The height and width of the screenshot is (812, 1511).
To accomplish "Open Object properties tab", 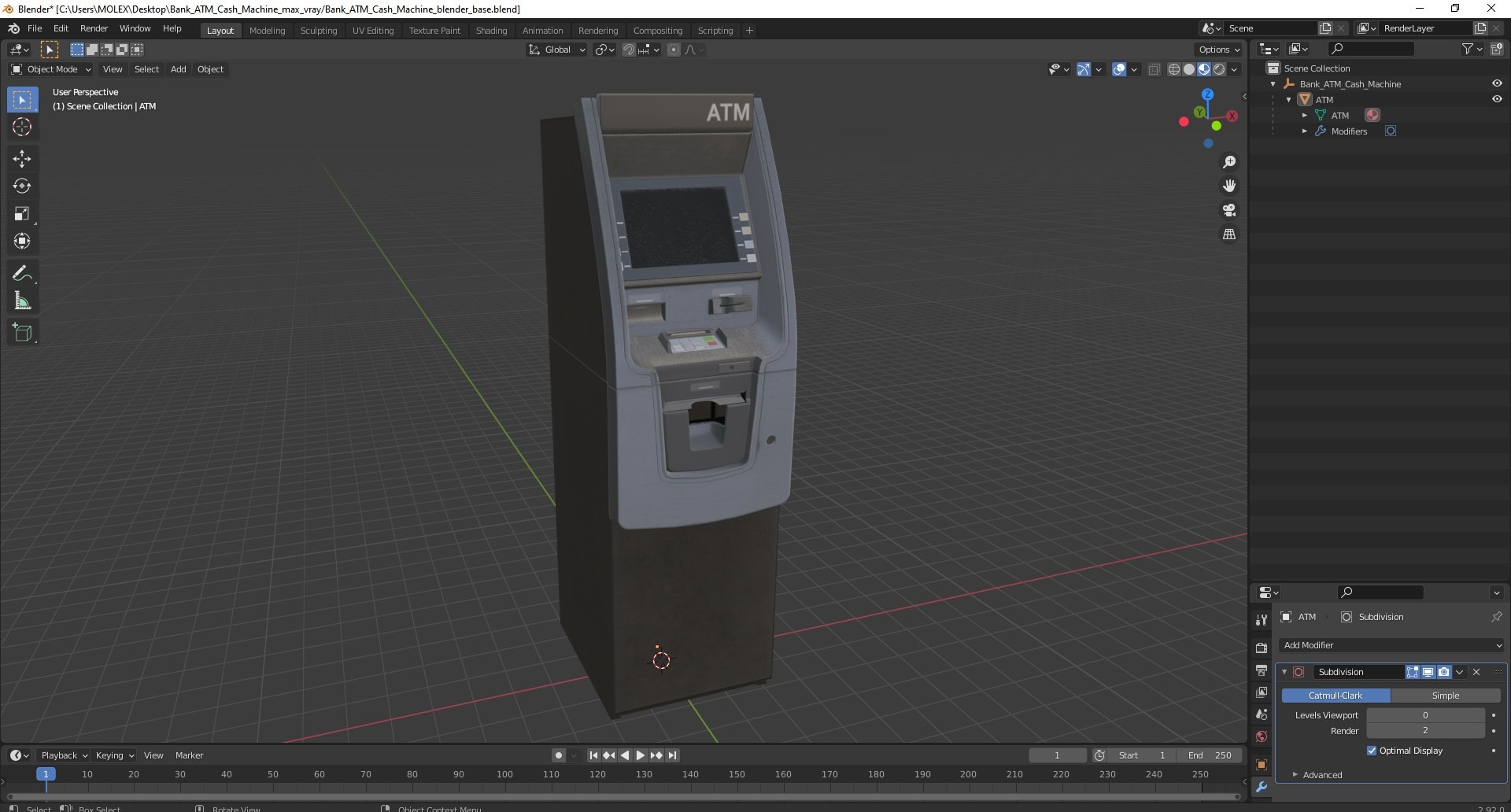I will pos(1262,765).
